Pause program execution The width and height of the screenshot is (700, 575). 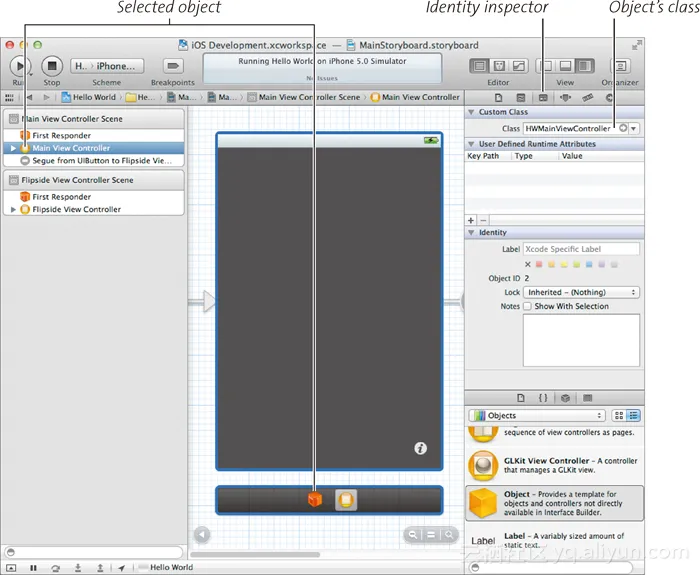[33, 568]
